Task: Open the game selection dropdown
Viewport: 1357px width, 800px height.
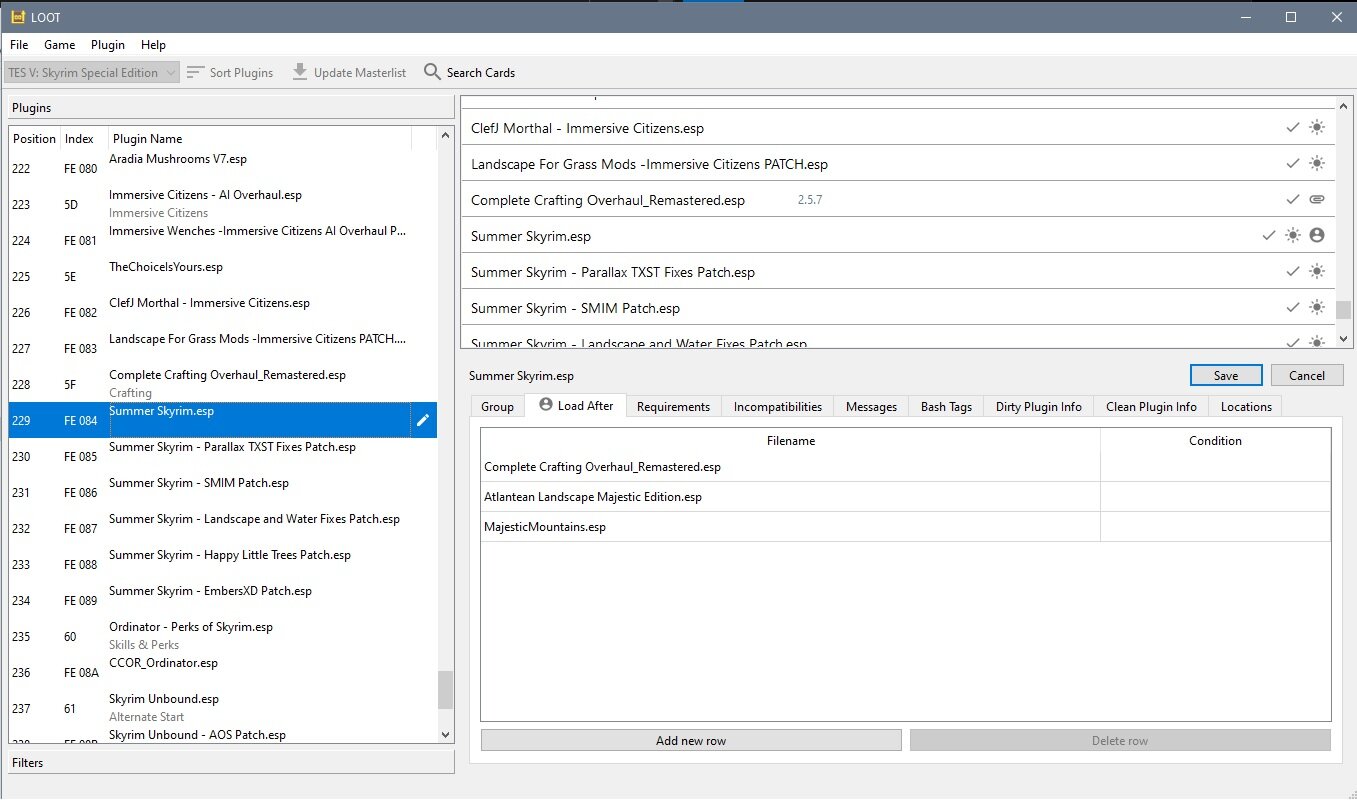Action: click(92, 72)
